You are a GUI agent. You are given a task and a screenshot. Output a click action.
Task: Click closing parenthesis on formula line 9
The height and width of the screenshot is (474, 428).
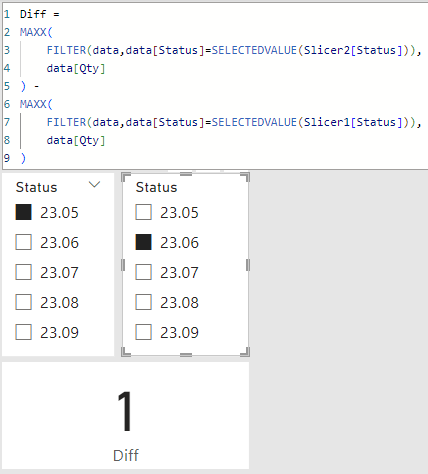23,158
